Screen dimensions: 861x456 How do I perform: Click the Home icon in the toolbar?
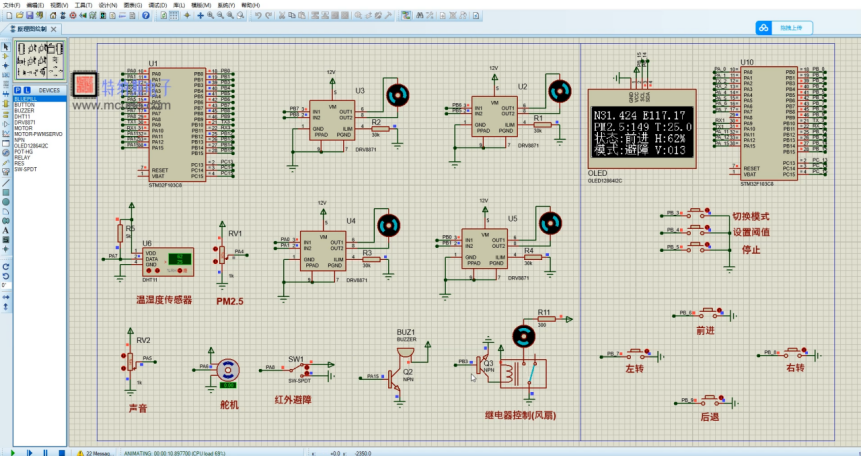[x=53, y=15]
